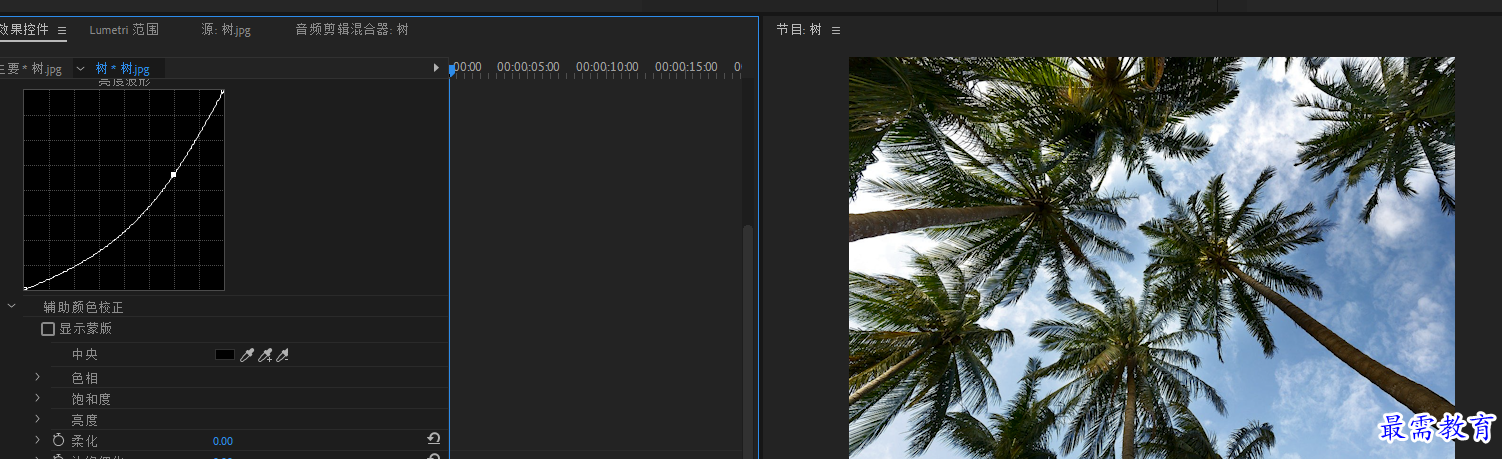
Task: Select the 树 * 树.jpg clip label
Action: pyautogui.click(x=122, y=69)
